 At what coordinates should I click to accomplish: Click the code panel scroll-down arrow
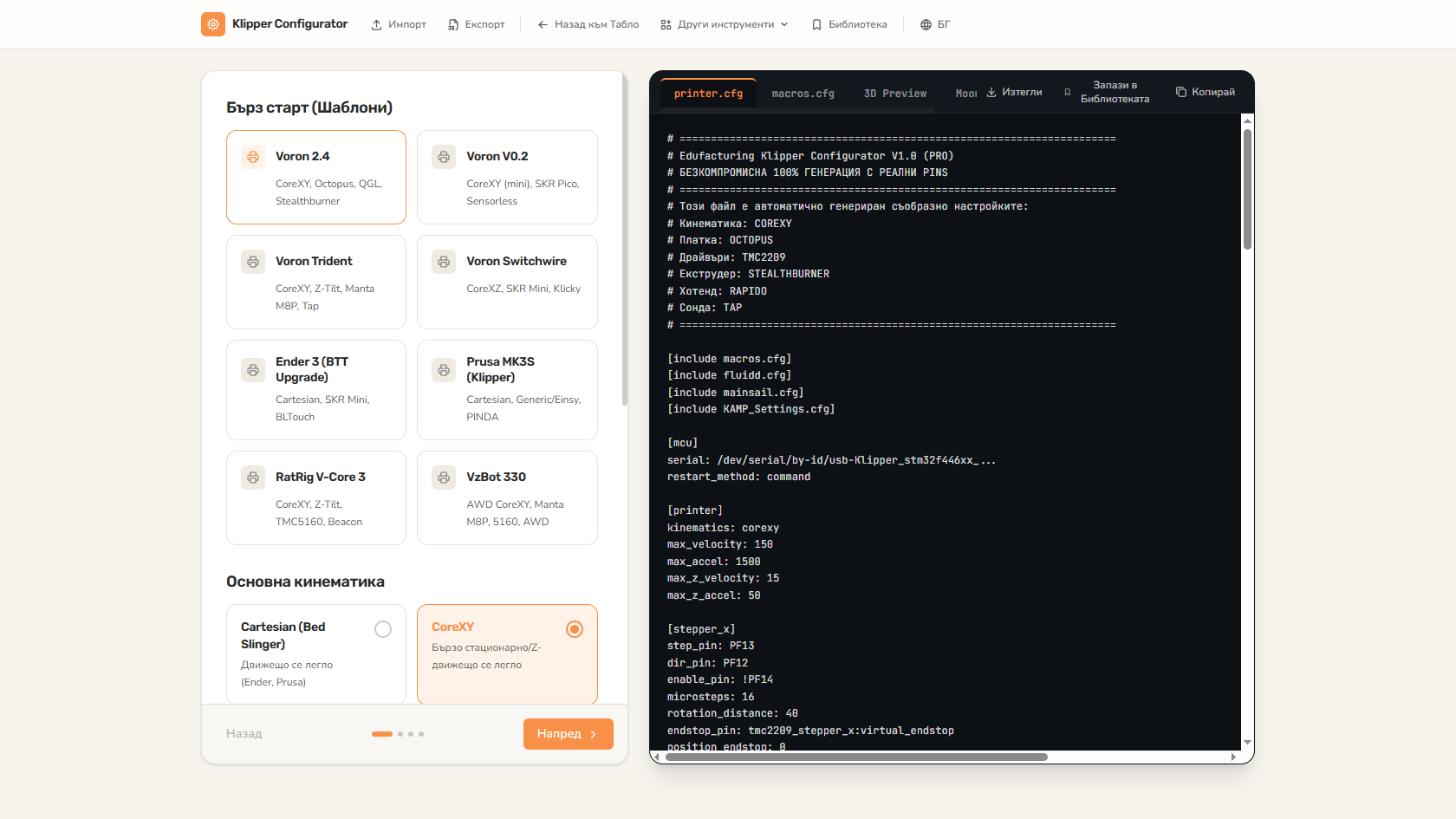click(x=1247, y=743)
